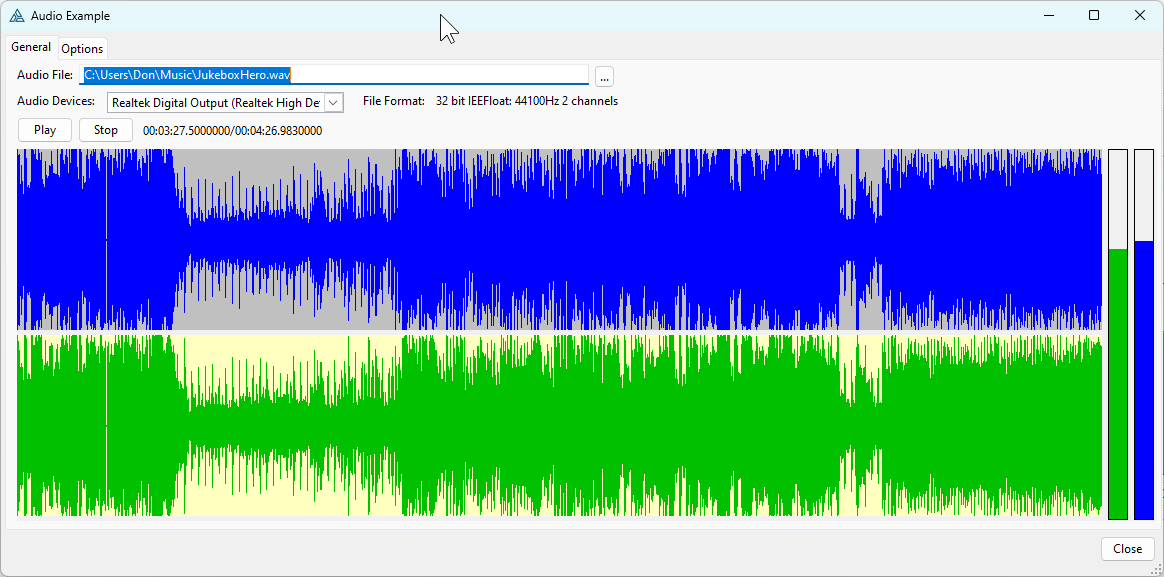Click the playback time position readout
The height and width of the screenshot is (577, 1164).
[x=232, y=131]
